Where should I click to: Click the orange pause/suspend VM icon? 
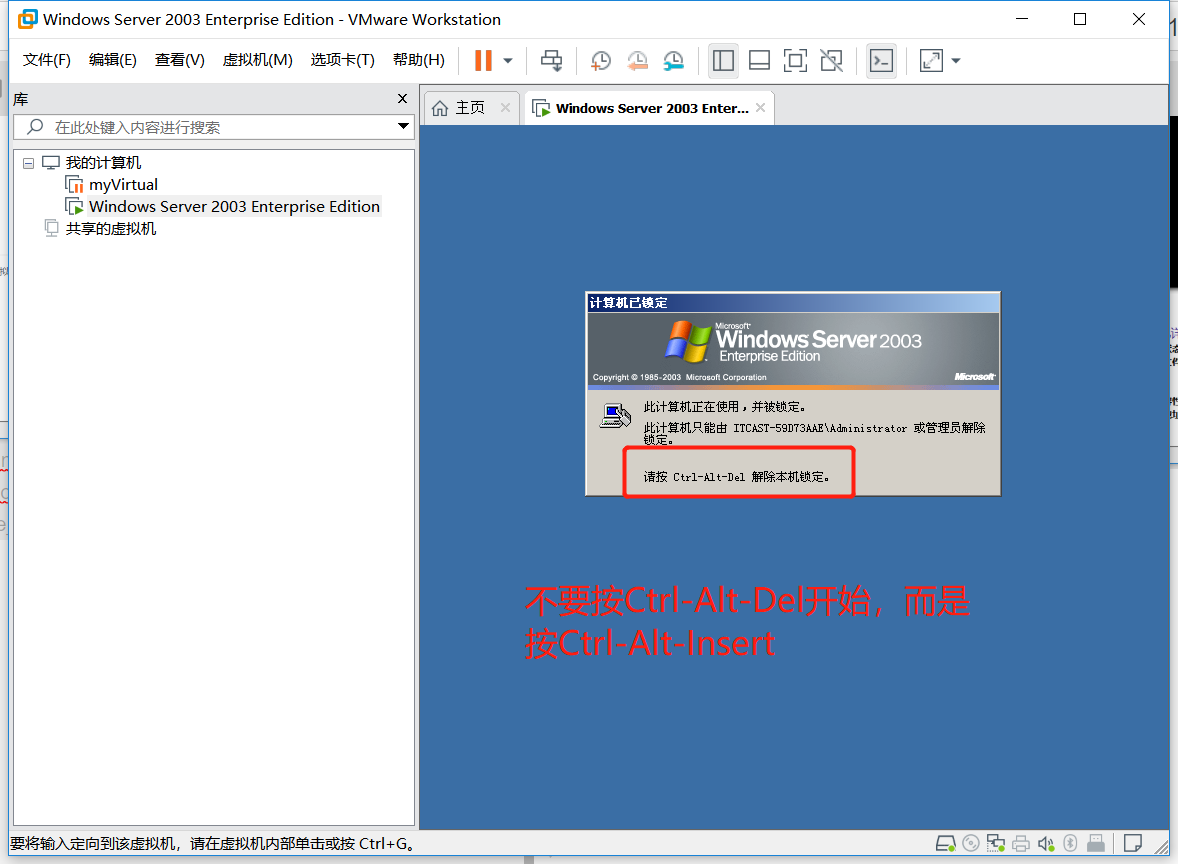pos(483,61)
